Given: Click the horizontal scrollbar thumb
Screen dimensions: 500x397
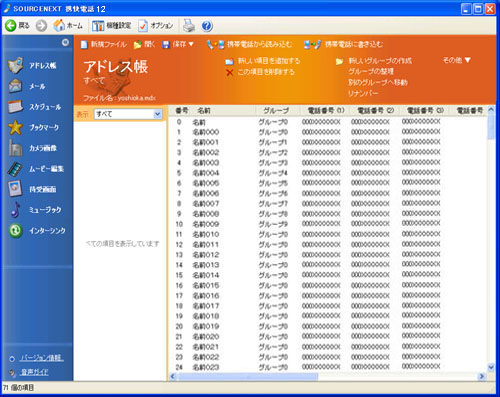Looking at the screenshot, I should (248, 376).
